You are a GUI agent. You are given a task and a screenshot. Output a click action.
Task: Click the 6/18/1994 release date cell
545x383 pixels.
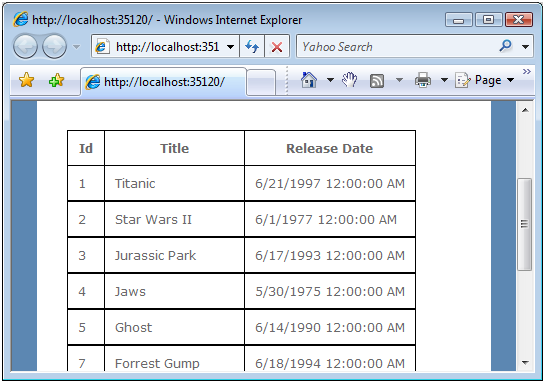(330, 359)
